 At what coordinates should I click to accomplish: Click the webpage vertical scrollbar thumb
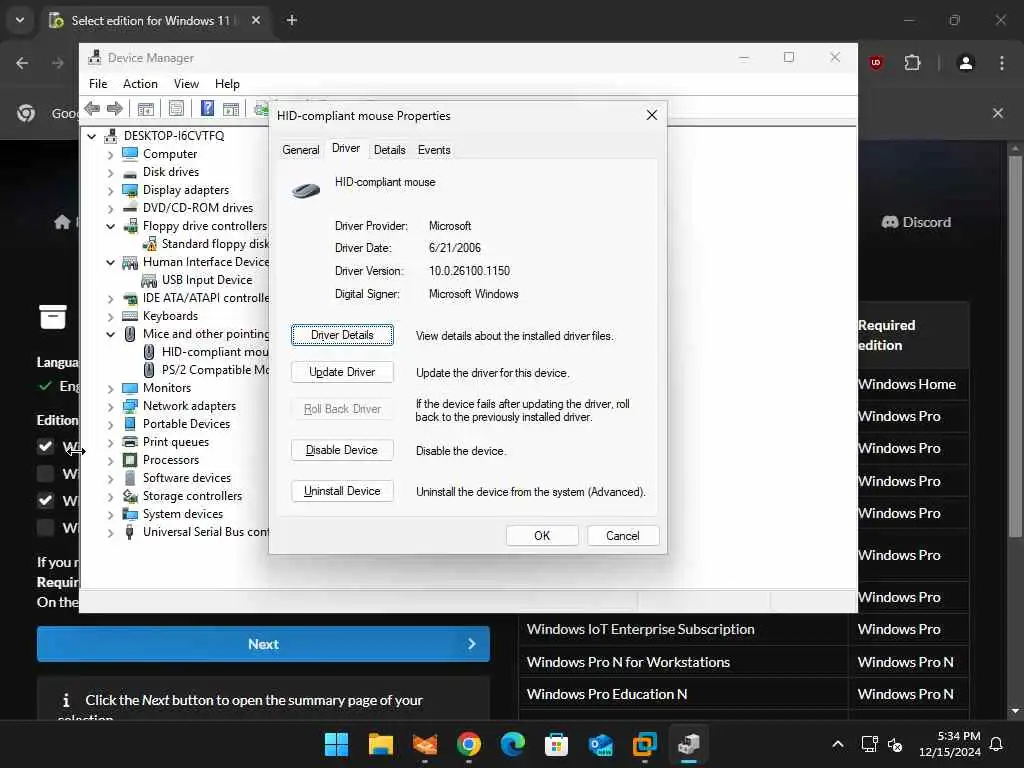[1014, 346]
